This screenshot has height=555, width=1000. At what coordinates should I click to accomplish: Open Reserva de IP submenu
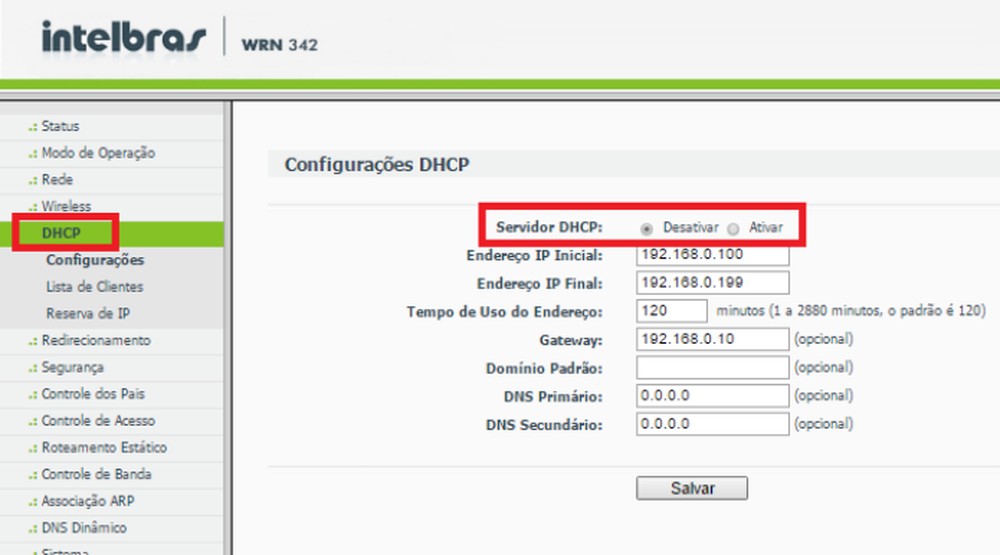pyautogui.click(x=88, y=314)
